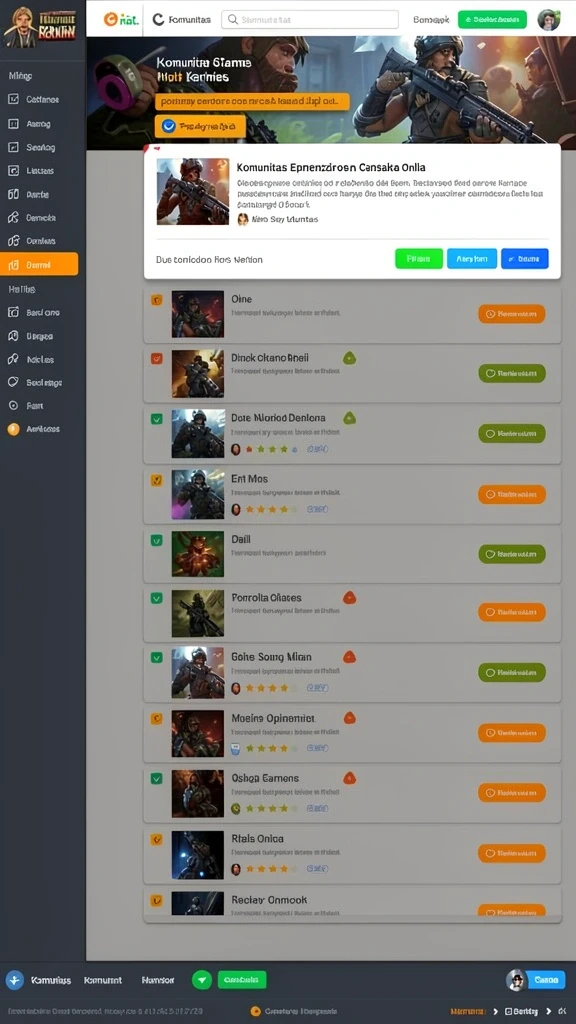Click the bottom-bar avatar next to the blue button
The width and height of the screenshot is (576, 1024).
517,980
